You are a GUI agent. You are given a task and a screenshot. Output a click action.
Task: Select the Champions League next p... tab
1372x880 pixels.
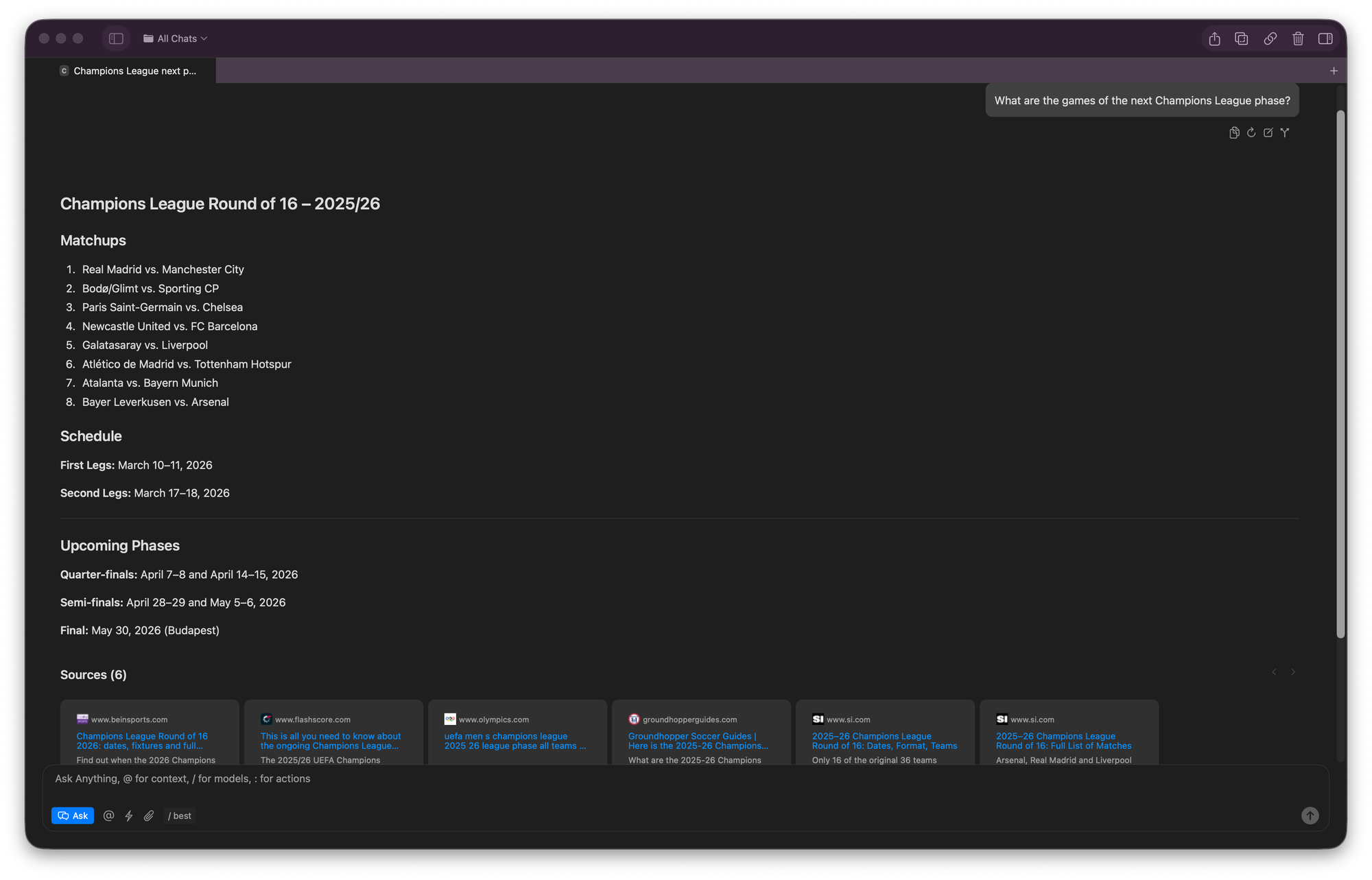point(128,71)
